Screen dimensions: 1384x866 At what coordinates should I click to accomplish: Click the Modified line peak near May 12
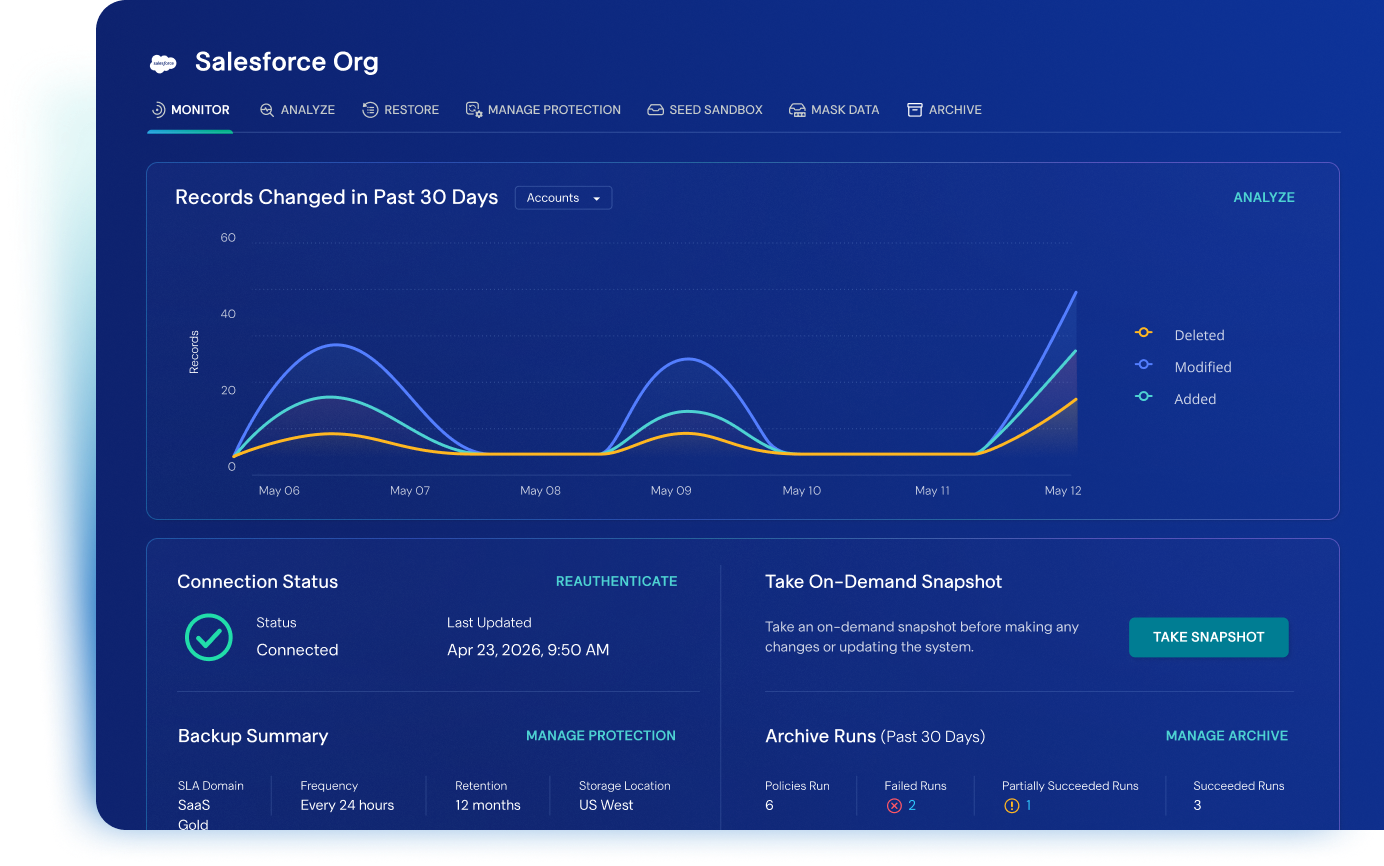coord(1075,292)
